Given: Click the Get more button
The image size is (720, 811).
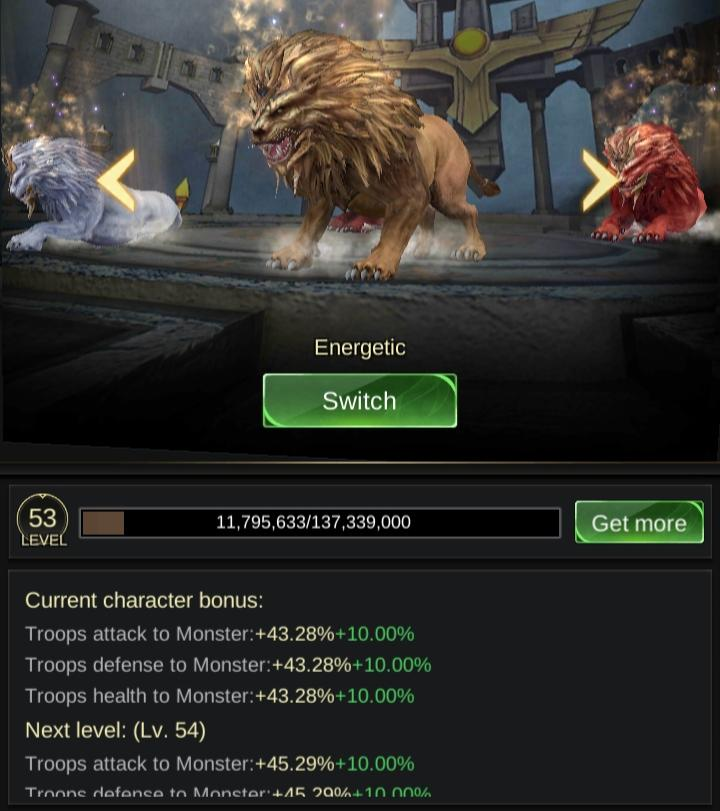Looking at the screenshot, I should coord(639,522).
